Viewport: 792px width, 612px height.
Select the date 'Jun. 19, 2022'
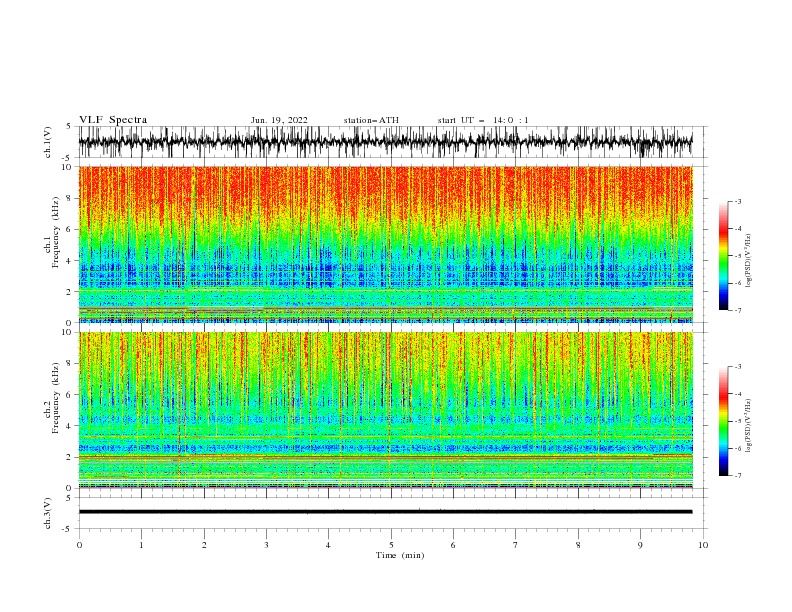coord(279,120)
